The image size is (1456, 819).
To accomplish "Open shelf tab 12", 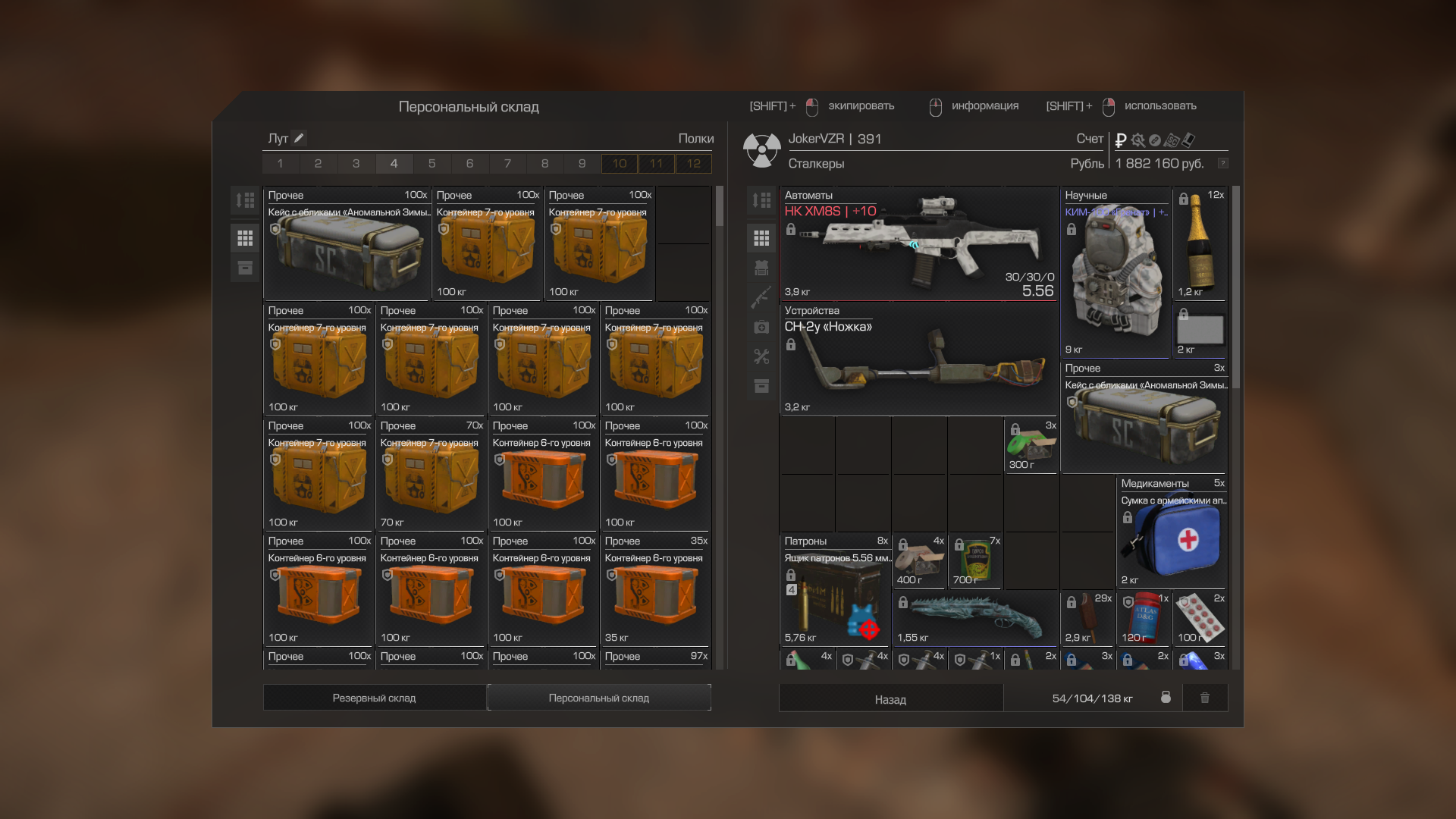I will tap(694, 163).
